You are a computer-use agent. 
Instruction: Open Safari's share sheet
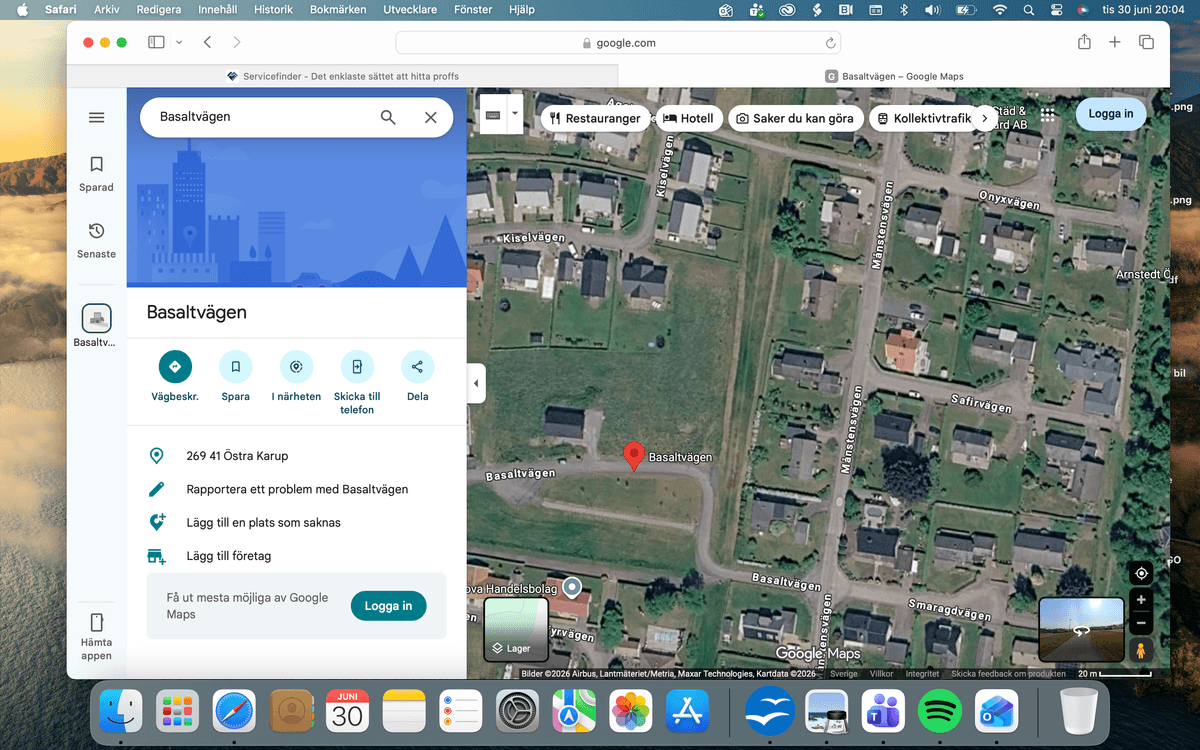(x=1084, y=42)
